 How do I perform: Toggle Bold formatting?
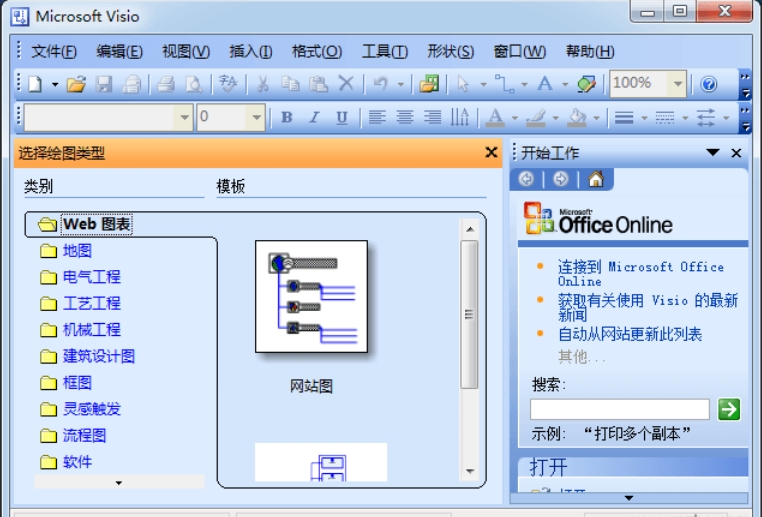pos(287,117)
